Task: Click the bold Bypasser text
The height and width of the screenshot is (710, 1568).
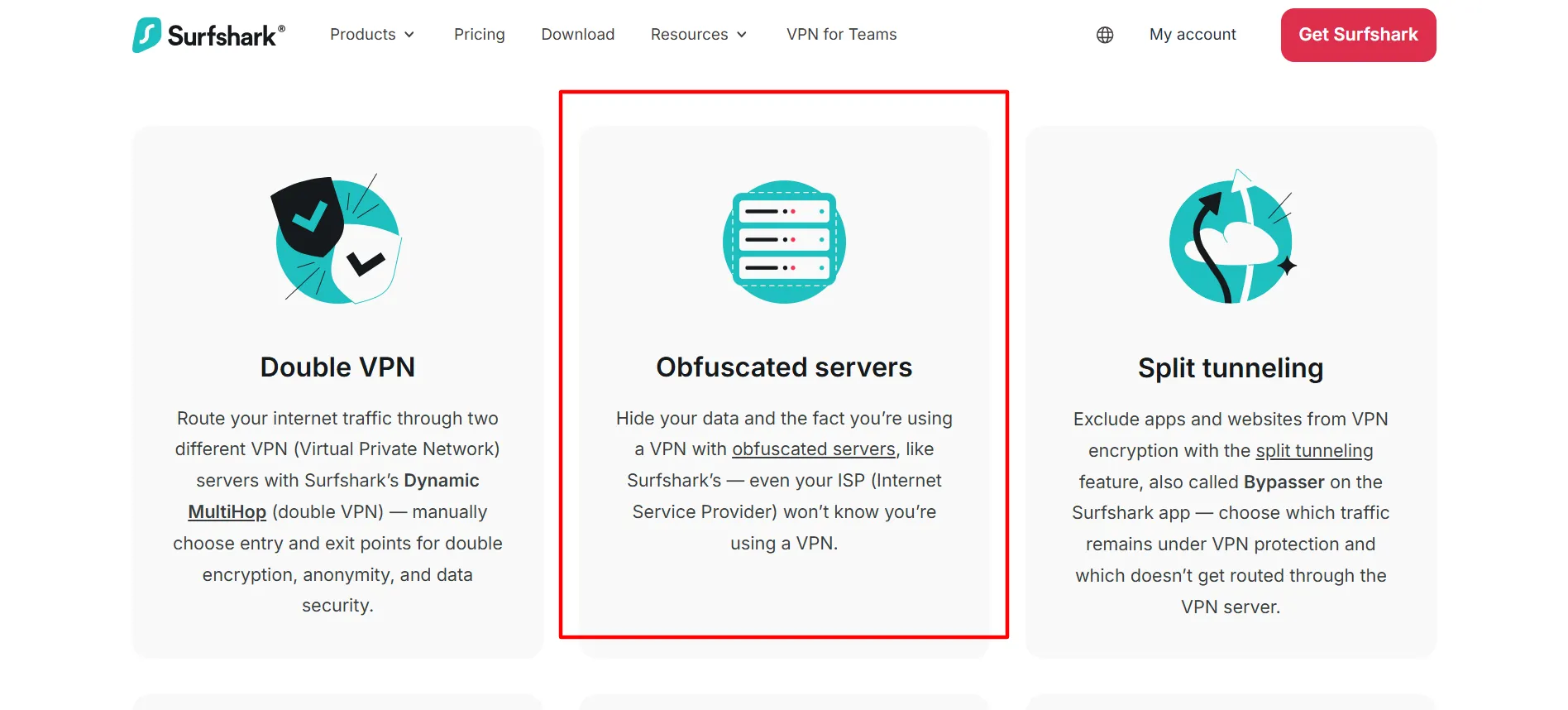Action: (1284, 482)
